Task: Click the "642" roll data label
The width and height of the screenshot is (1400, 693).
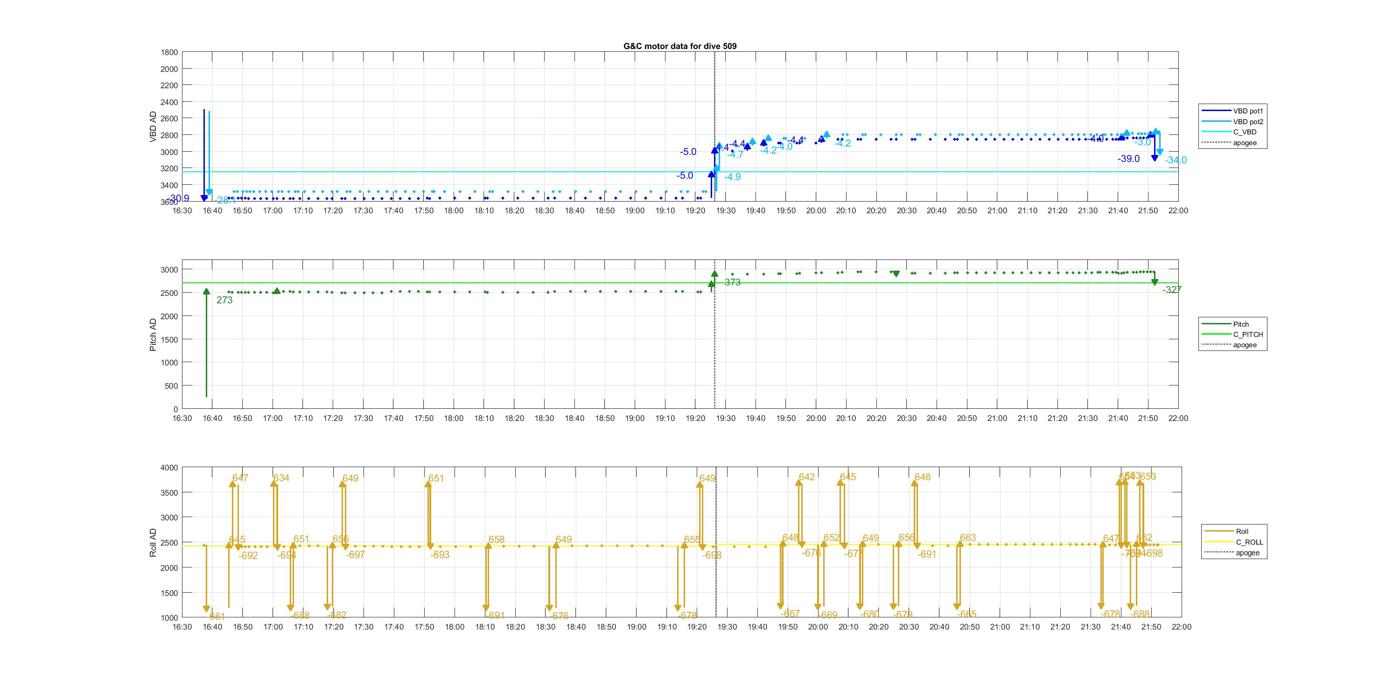Action: pyautogui.click(x=807, y=477)
